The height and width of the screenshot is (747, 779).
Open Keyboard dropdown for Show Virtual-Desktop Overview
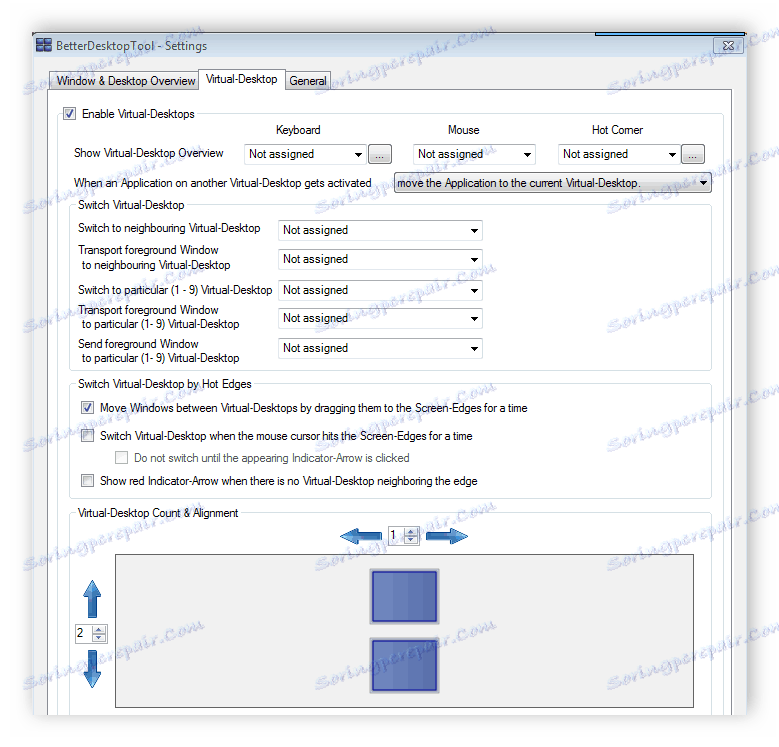[x=305, y=154]
